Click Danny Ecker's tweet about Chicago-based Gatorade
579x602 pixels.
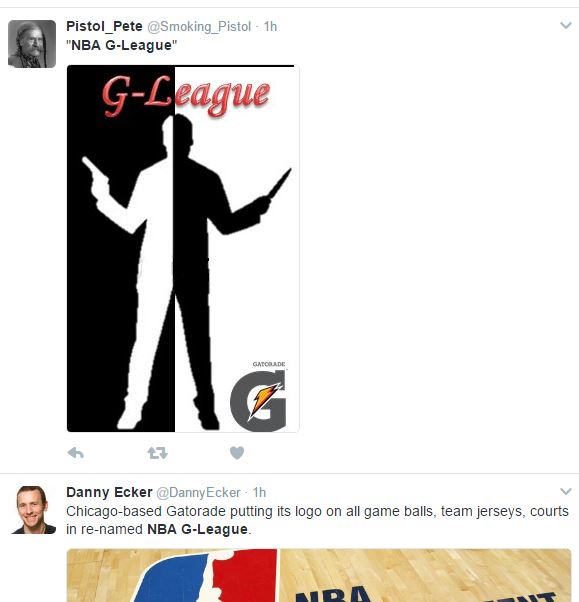pos(317,520)
